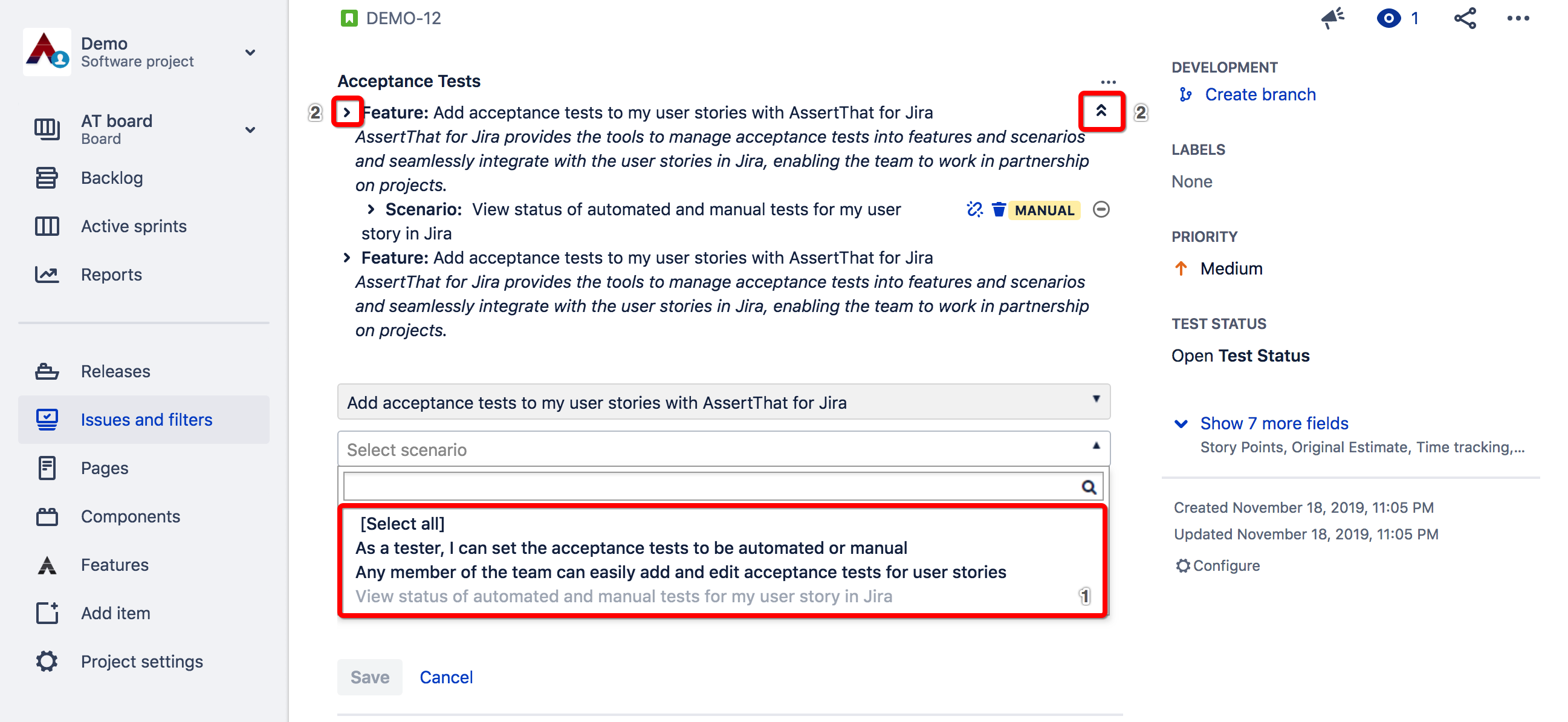Viewport: 1568px width, 722px height.
Task: Open Components section
Action: (x=131, y=516)
